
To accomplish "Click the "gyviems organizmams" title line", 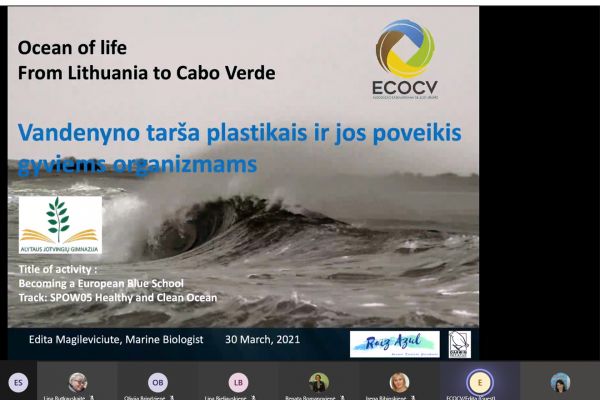I will (137, 165).
